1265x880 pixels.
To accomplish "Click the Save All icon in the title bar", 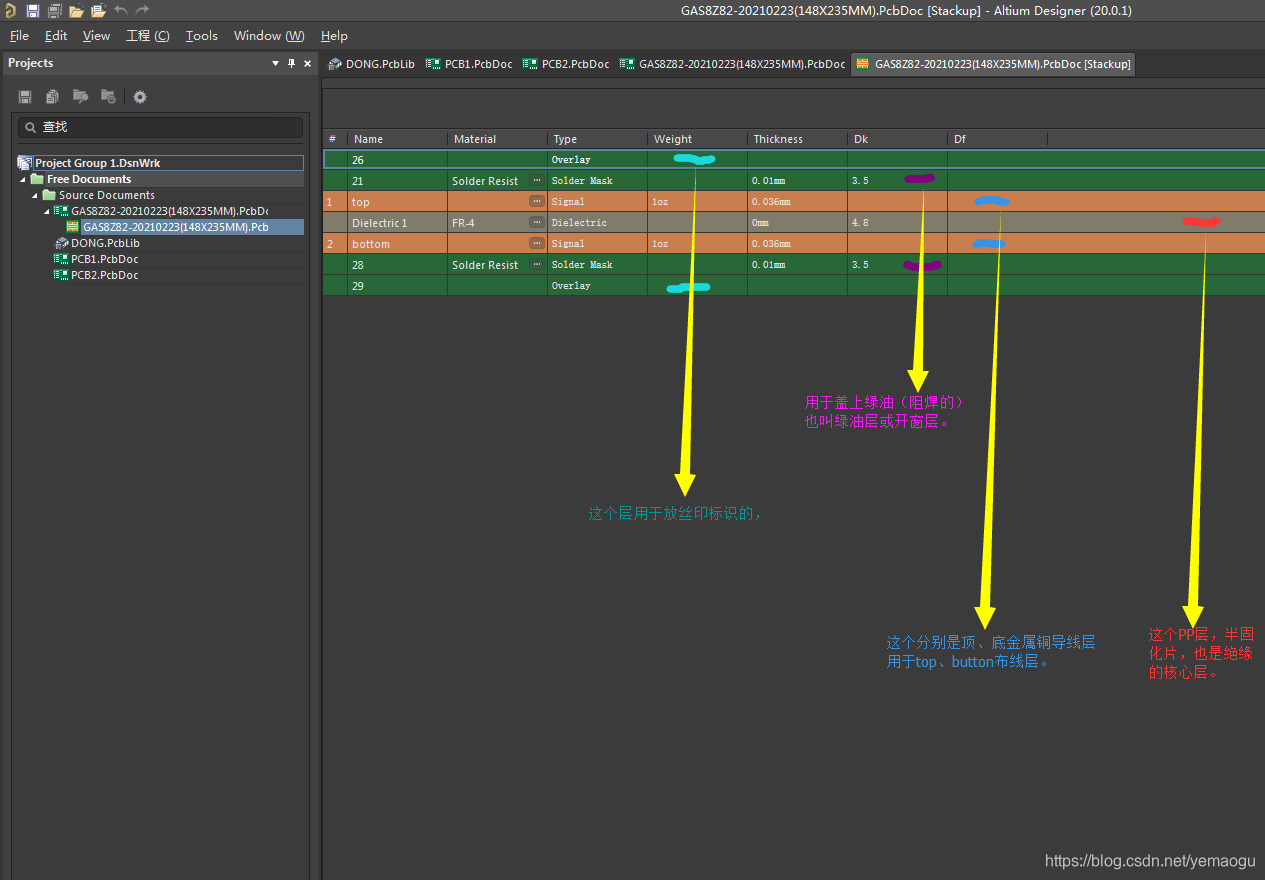I will [x=54, y=10].
